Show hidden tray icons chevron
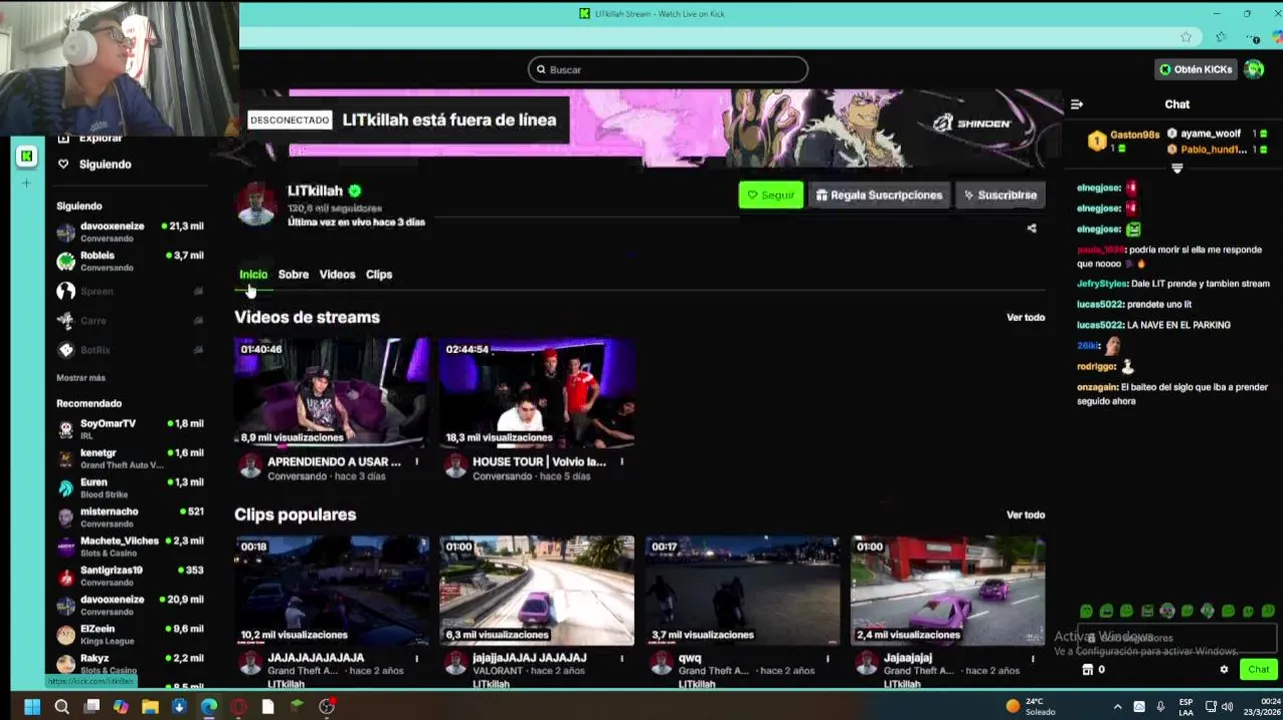 point(1118,707)
